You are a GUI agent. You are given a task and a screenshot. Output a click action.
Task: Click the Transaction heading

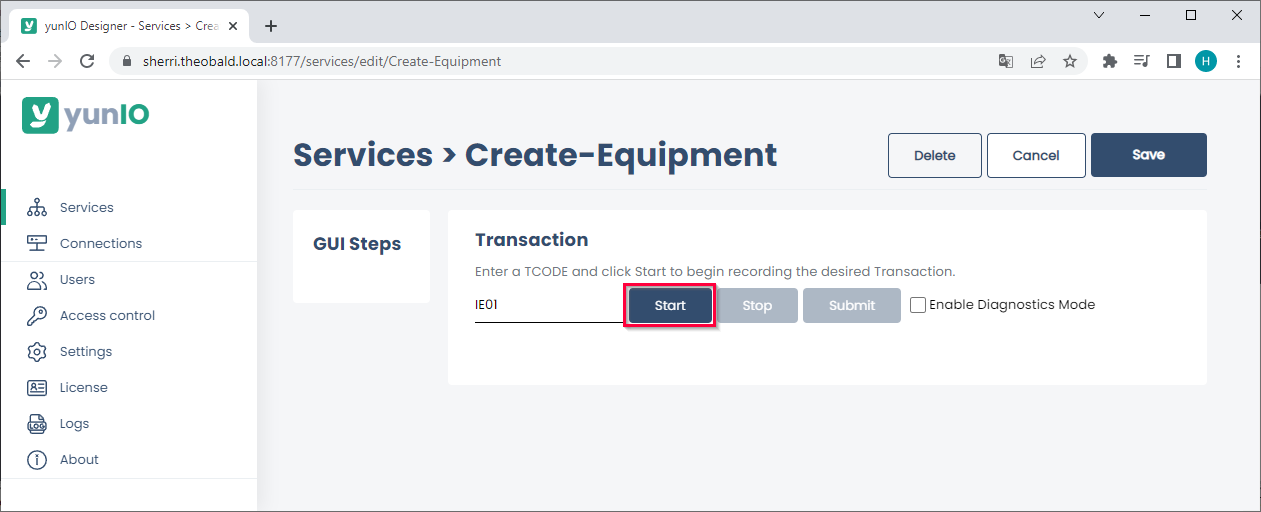click(531, 240)
